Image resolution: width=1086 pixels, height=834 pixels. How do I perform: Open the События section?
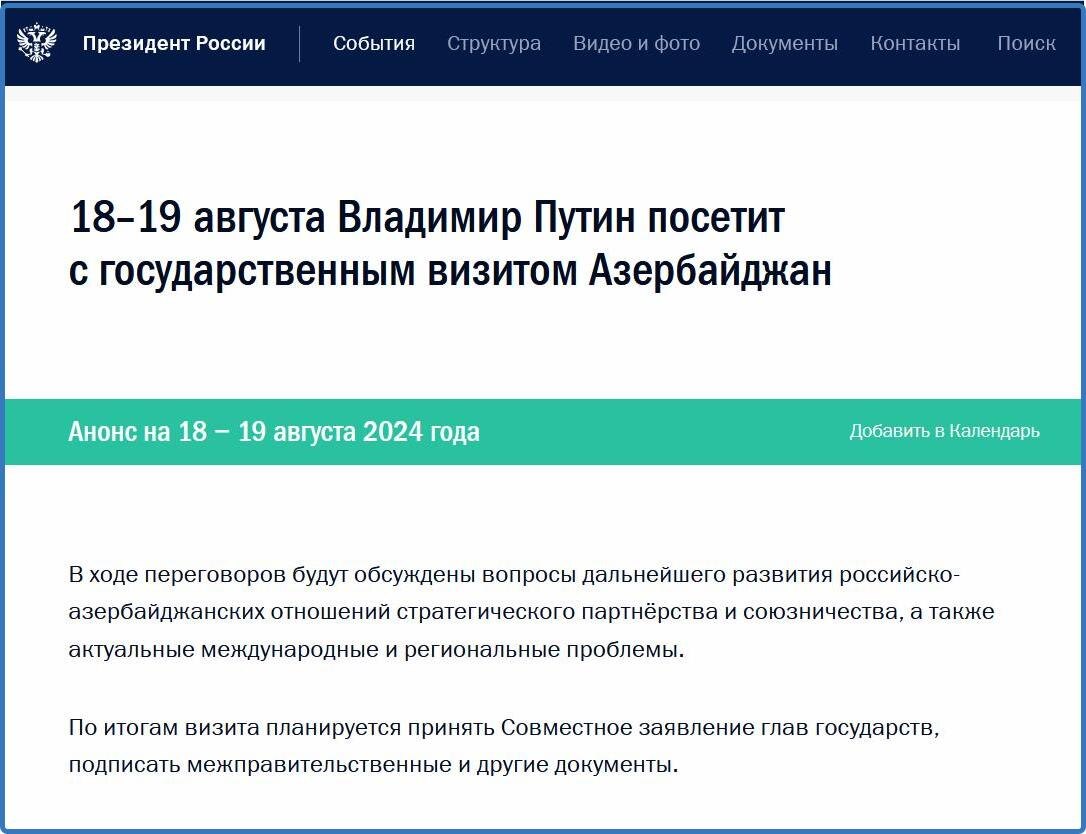tap(374, 44)
